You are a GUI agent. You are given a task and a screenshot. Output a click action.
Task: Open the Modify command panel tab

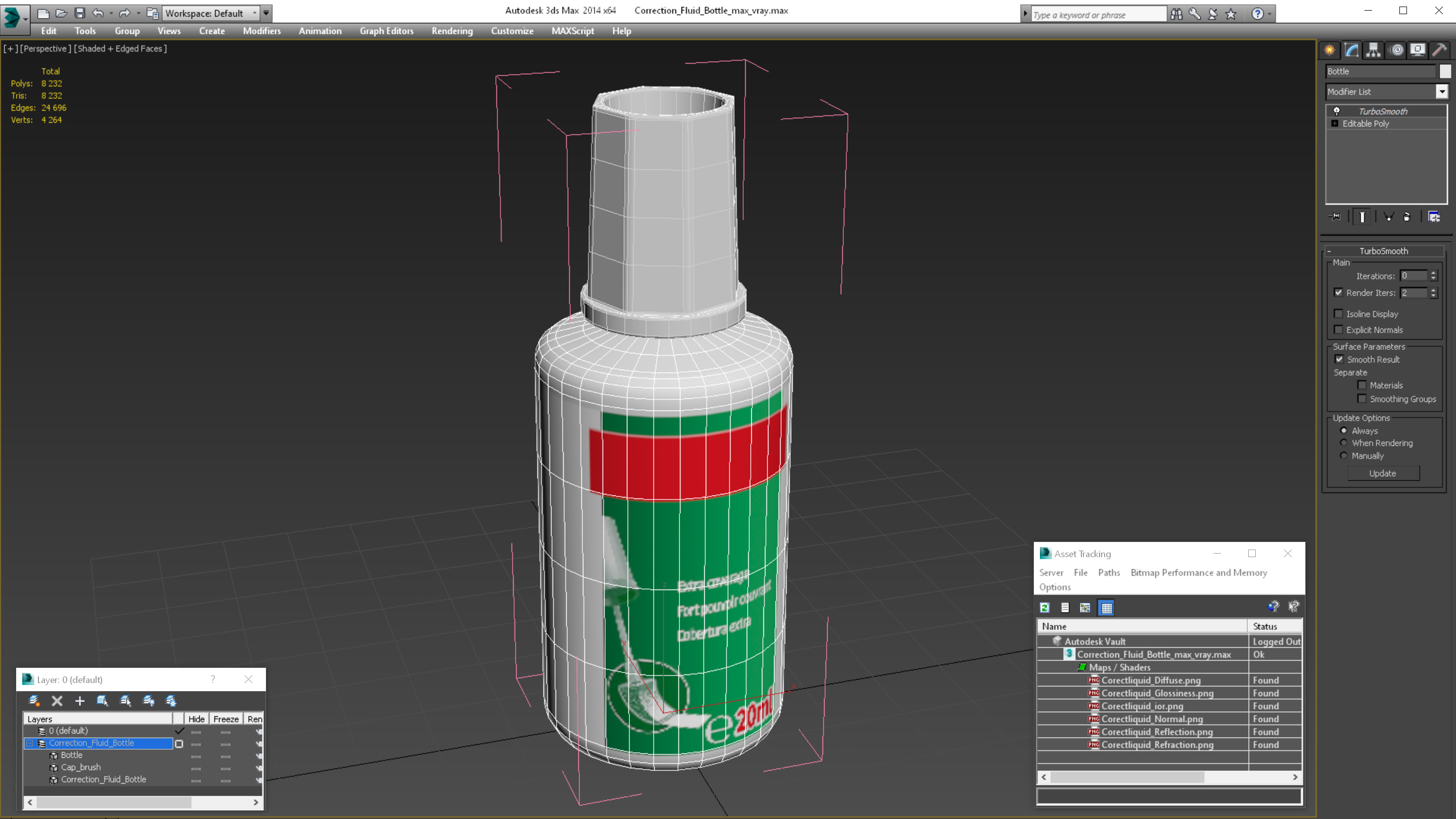(1351, 51)
